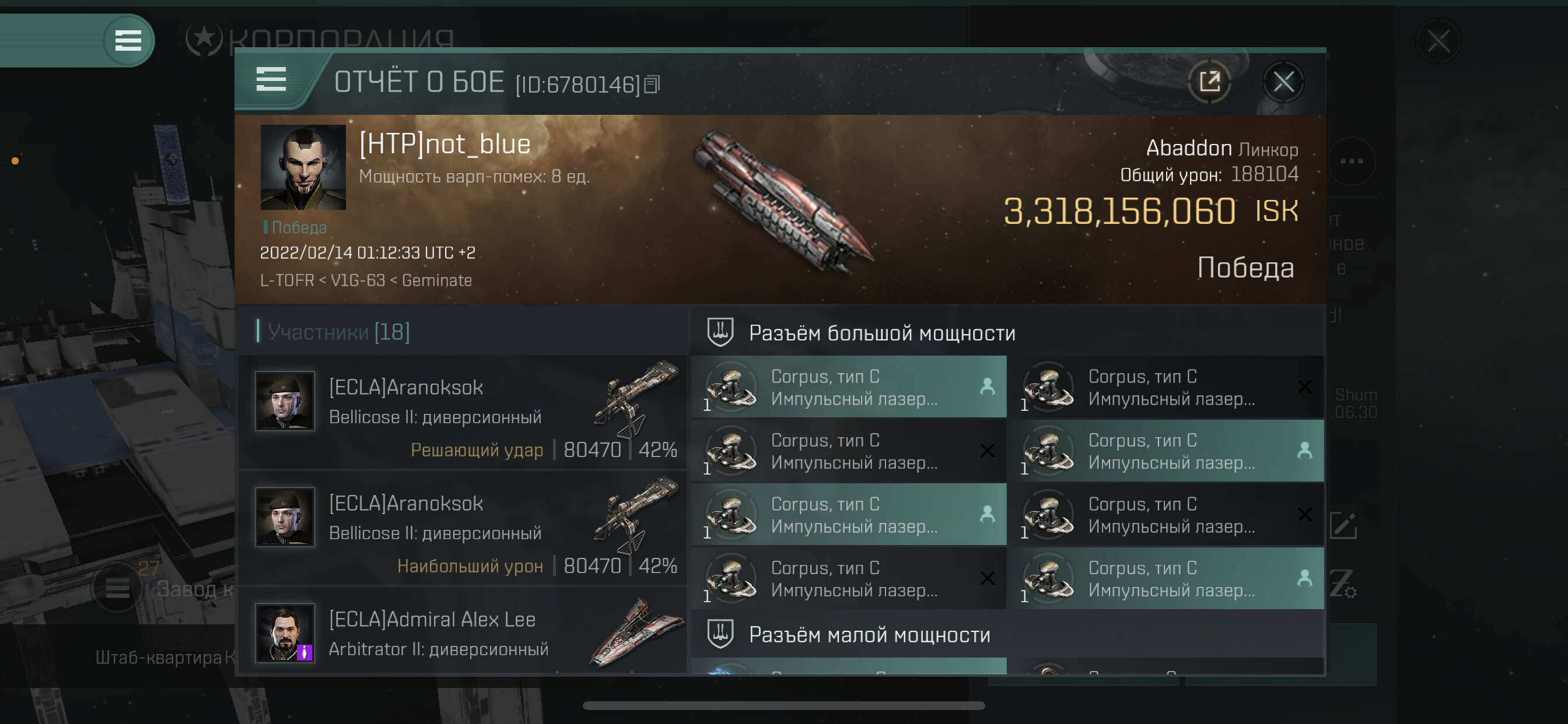Click the Победа label under pilot portrait
This screenshot has height=724, width=1568.
coord(298,227)
